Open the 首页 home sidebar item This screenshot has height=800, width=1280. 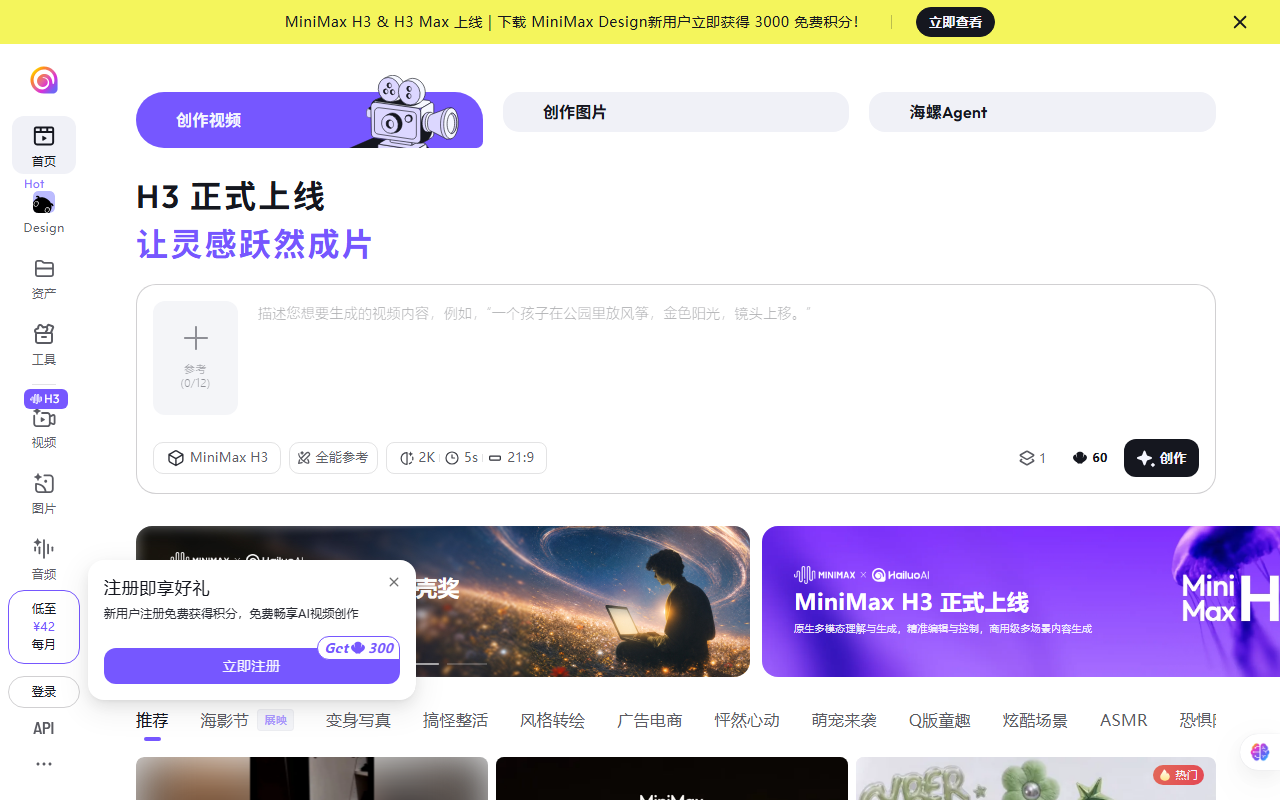pos(44,145)
